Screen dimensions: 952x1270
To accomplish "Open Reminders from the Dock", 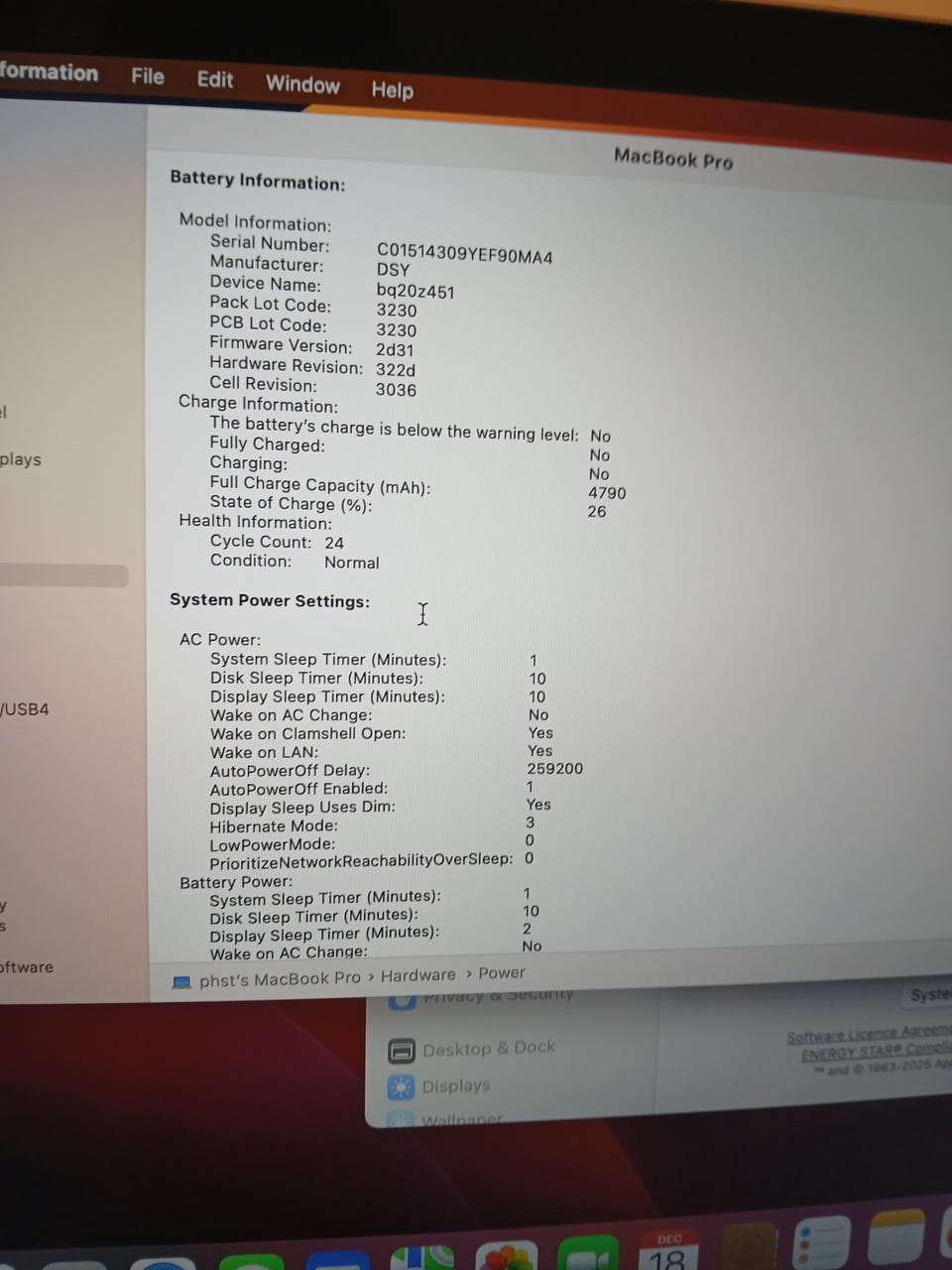I will click(x=823, y=1242).
